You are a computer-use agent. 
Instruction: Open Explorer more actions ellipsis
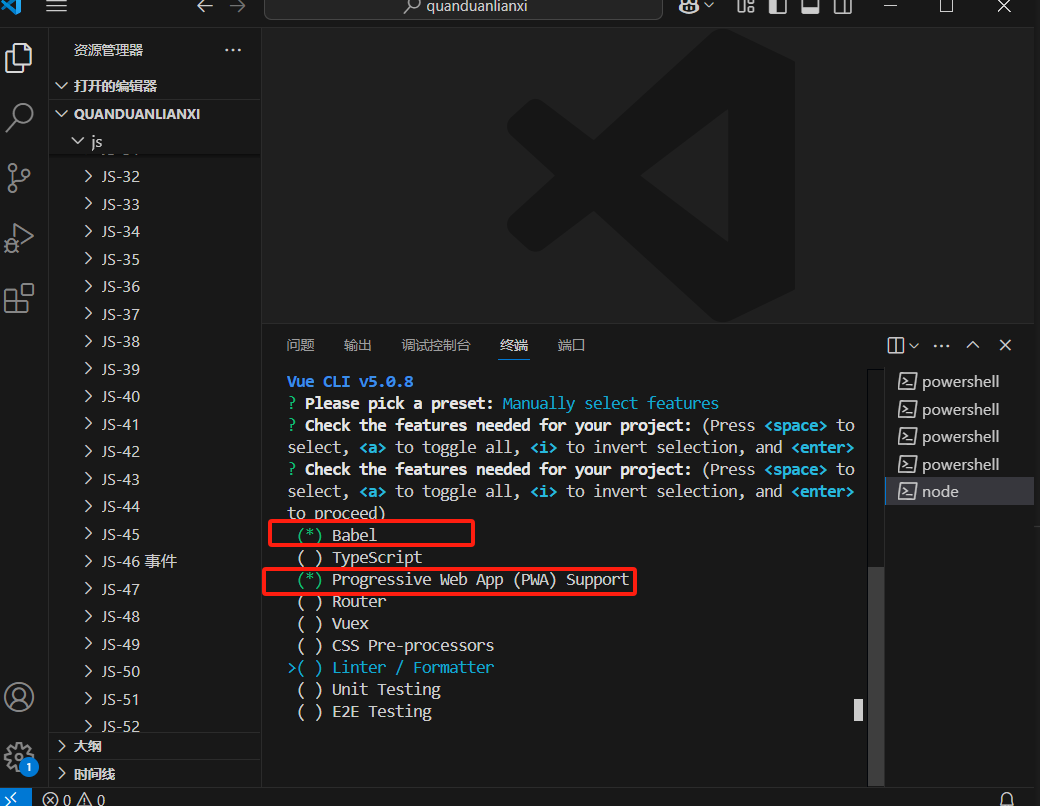click(x=233, y=50)
